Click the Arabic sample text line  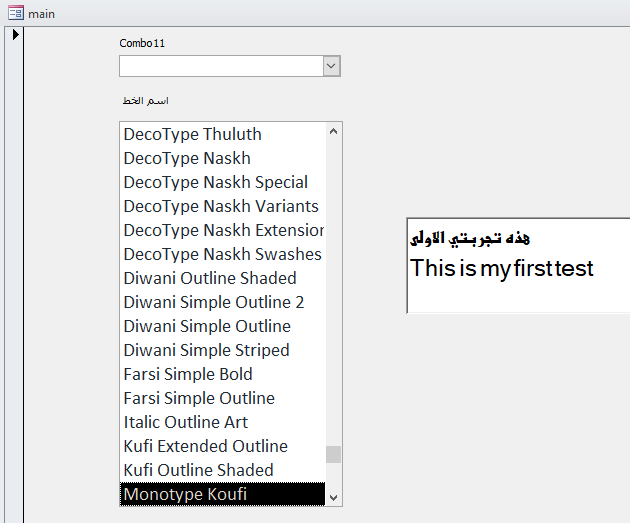(x=470, y=239)
